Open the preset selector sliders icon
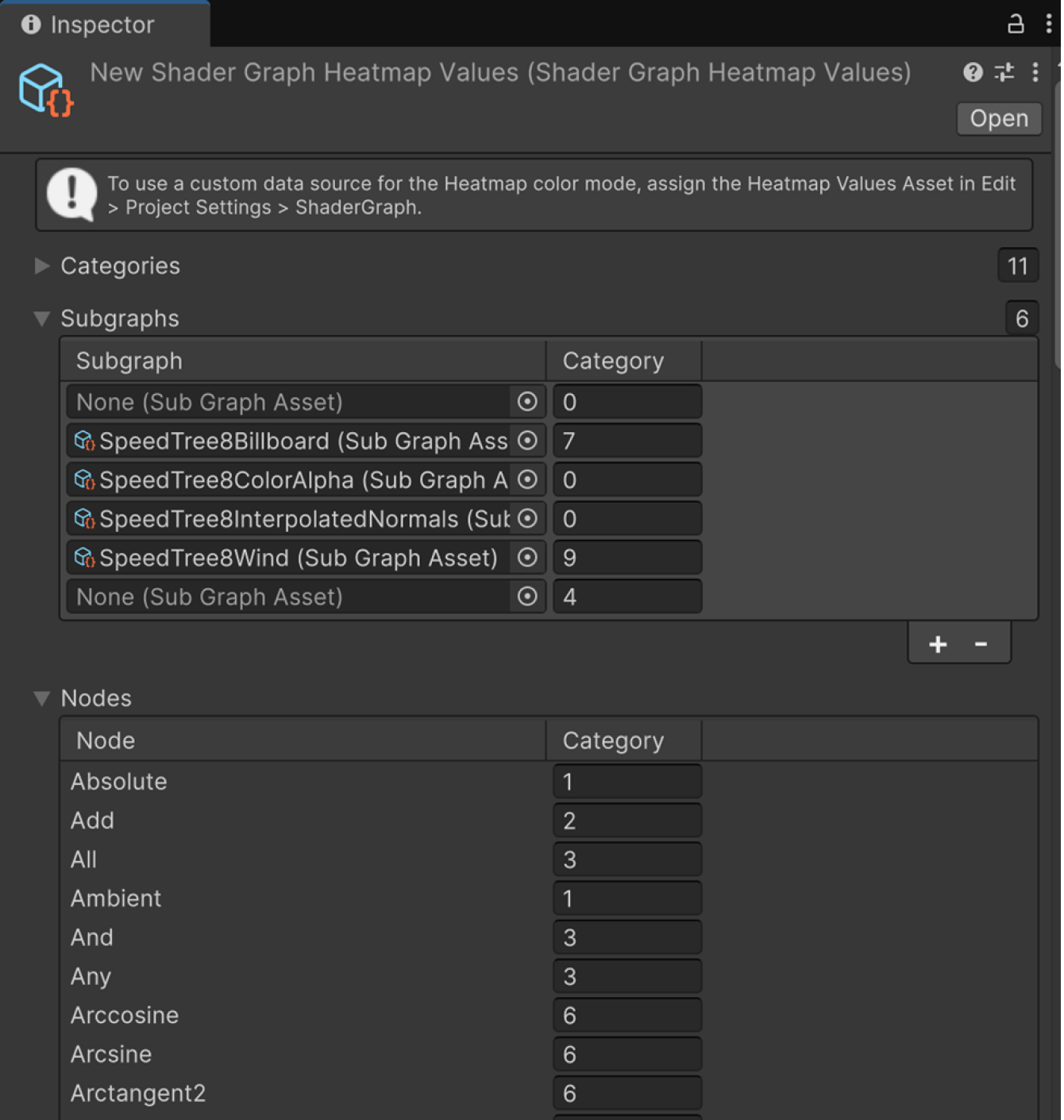Screen dimensions: 1064x1120 click(1004, 72)
